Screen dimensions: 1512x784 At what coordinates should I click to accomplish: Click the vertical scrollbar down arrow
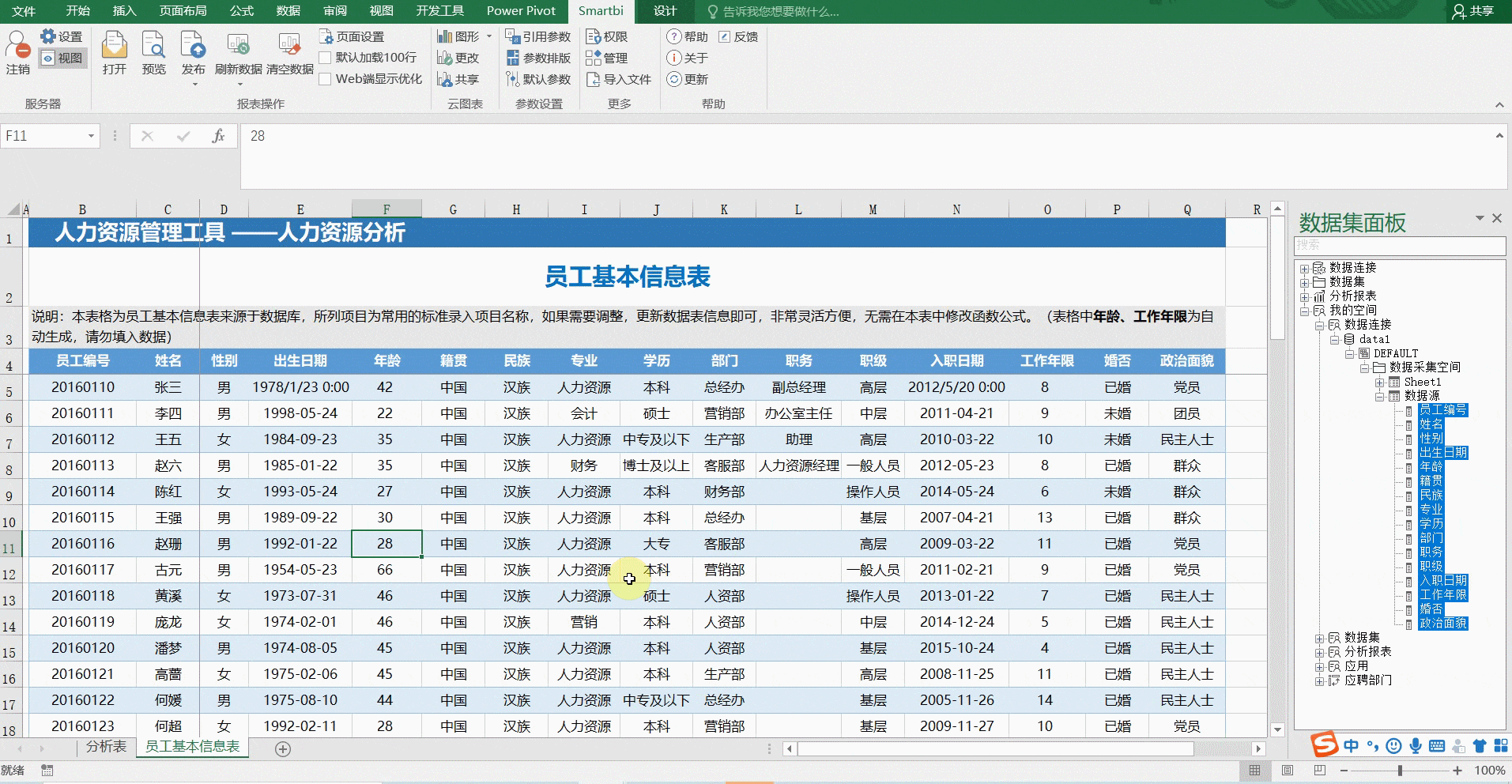click(1277, 730)
